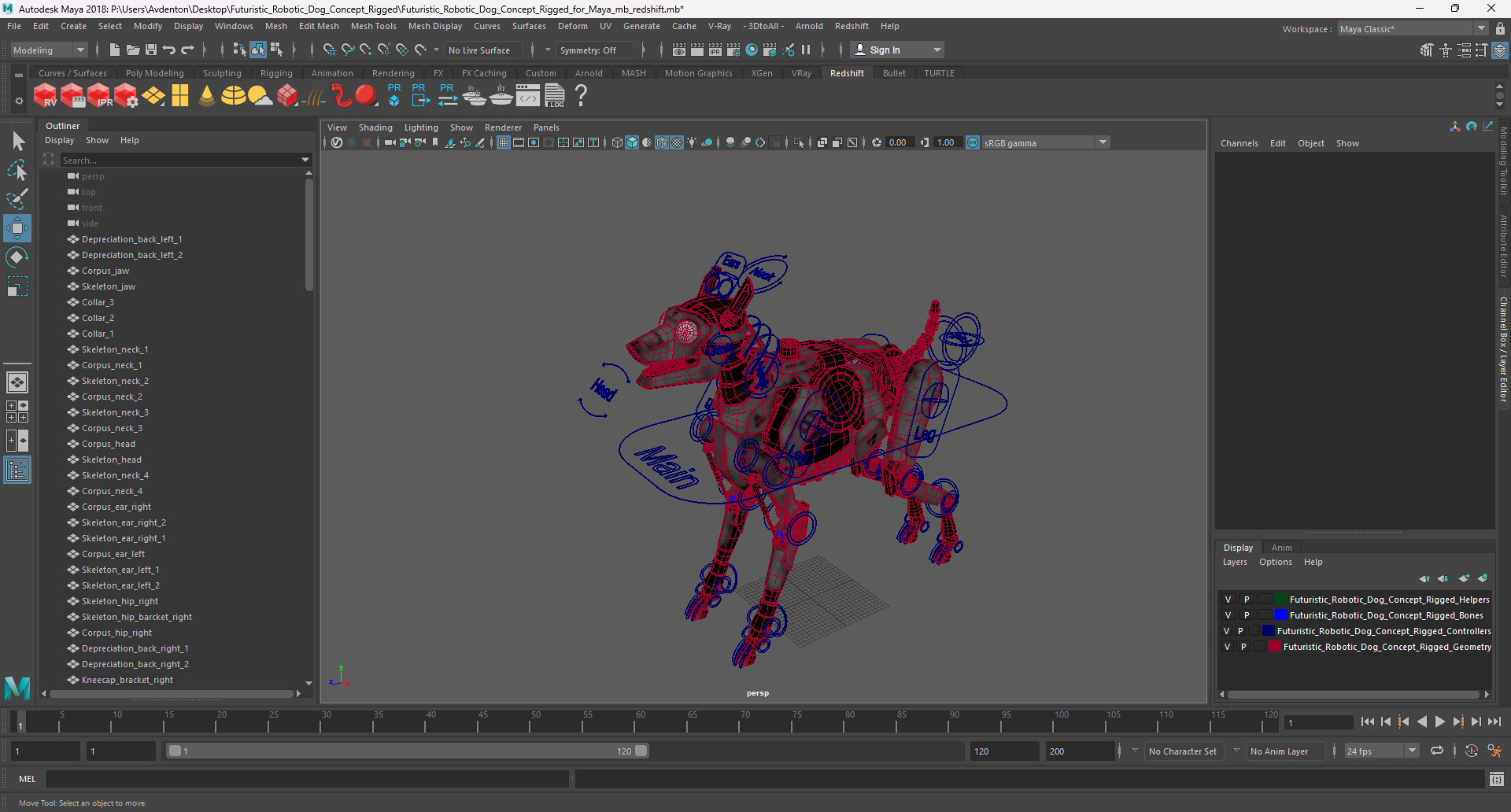1511x812 pixels.
Task: Switch to the Anim tab in layer editor
Action: tap(1281, 548)
